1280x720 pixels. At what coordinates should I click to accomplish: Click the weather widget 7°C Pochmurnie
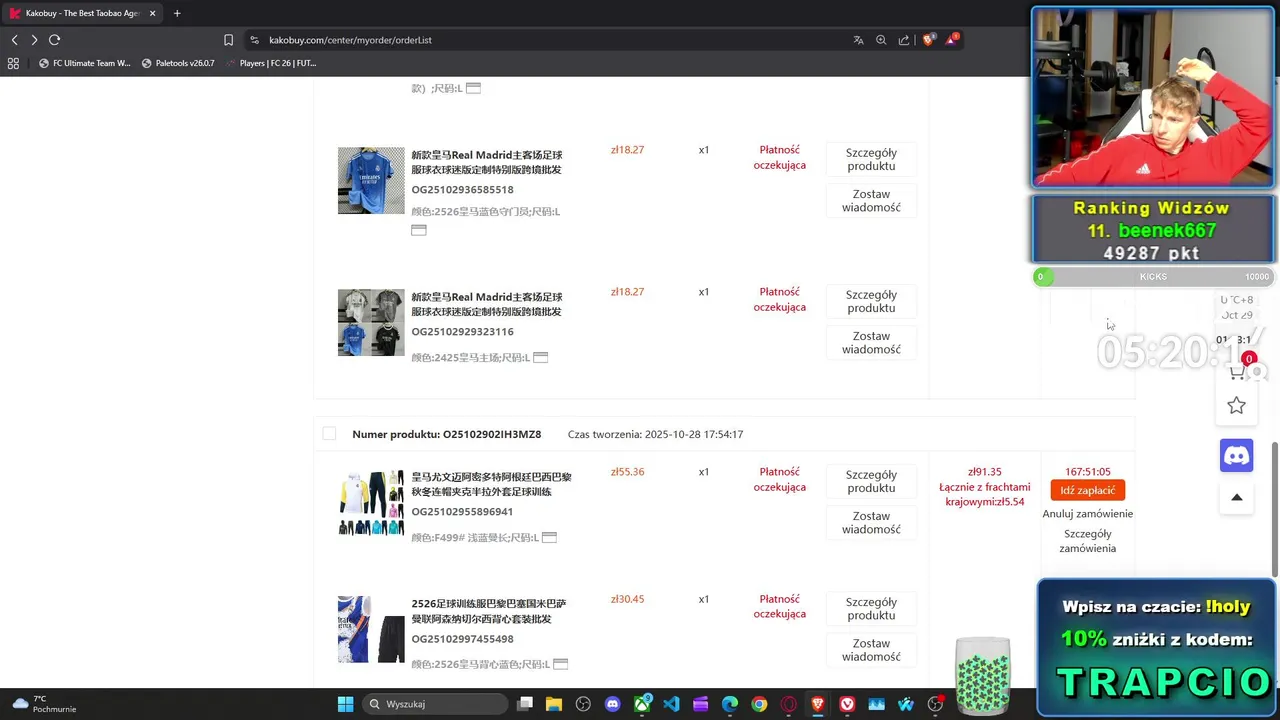44,704
